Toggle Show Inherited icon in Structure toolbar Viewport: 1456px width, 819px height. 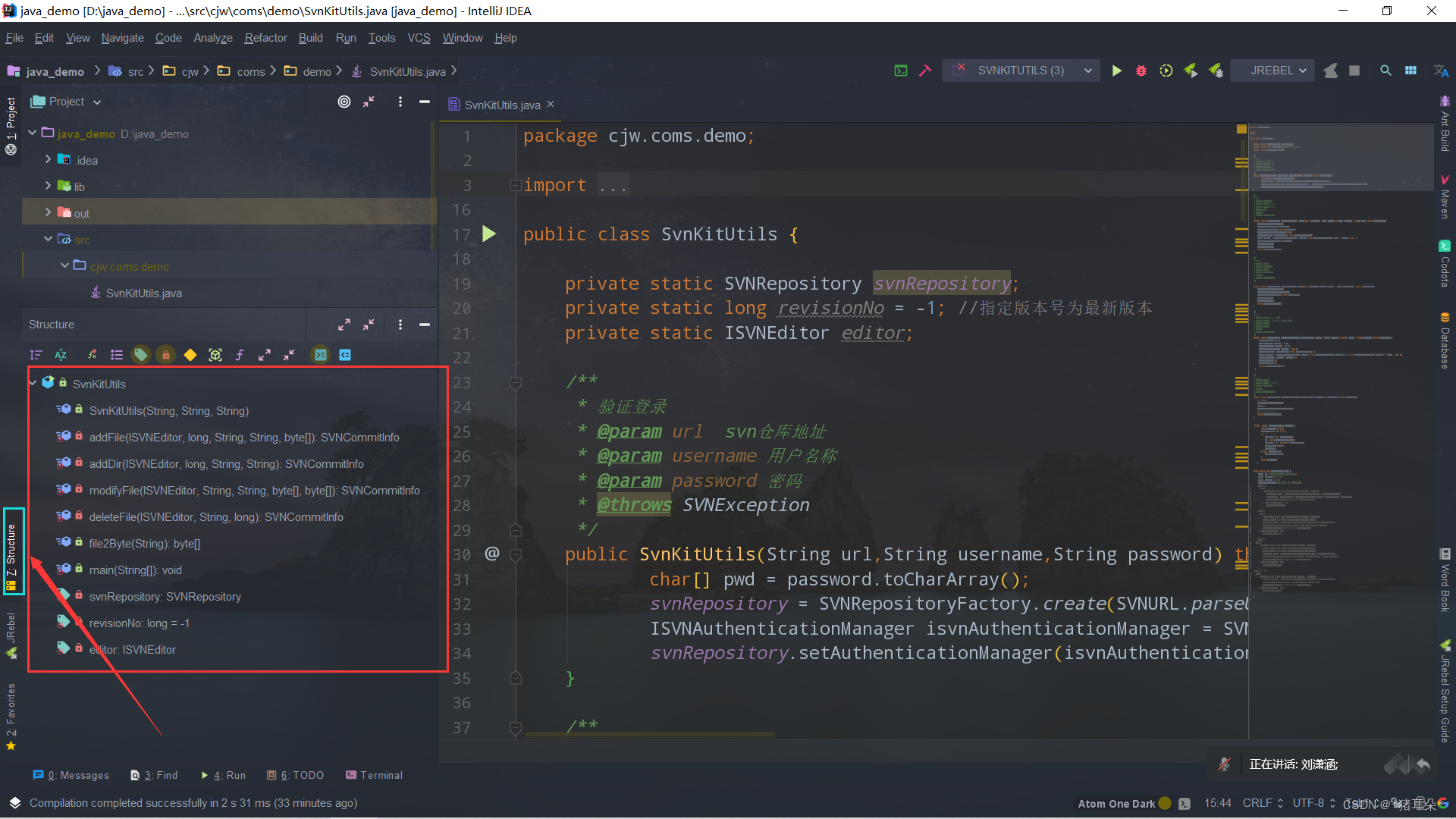click(x=92, y=355)
